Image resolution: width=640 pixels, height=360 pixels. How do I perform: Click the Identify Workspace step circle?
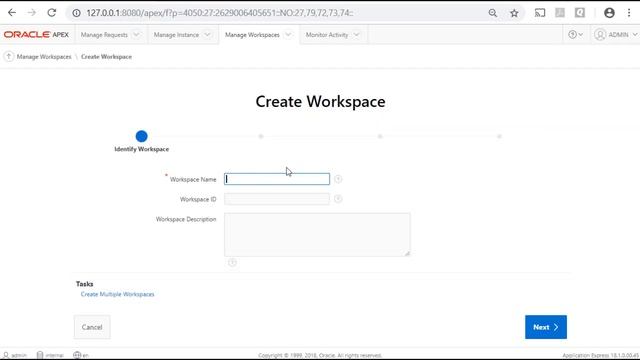pos(141,136)
